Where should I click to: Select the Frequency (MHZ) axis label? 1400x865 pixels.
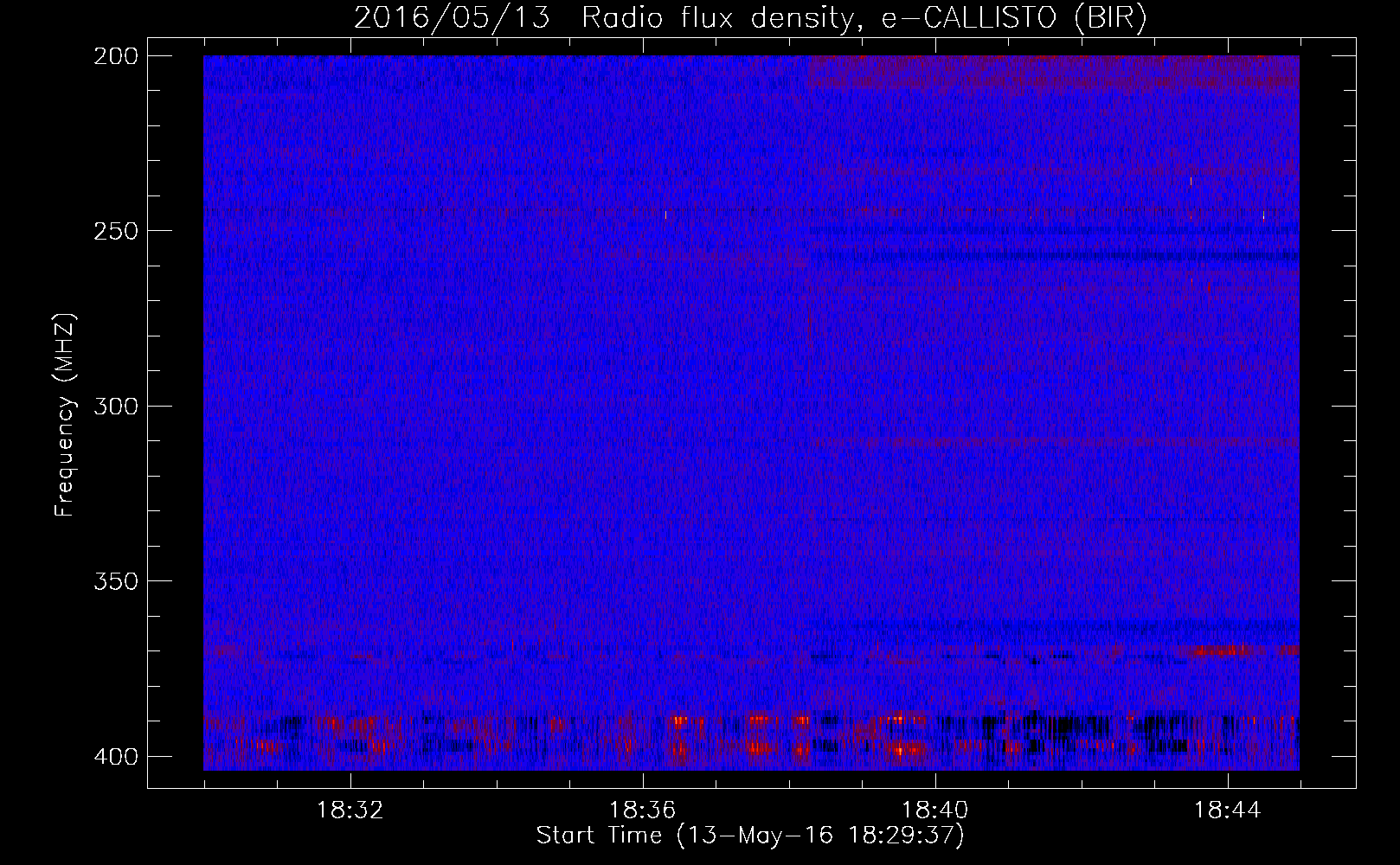65,415
